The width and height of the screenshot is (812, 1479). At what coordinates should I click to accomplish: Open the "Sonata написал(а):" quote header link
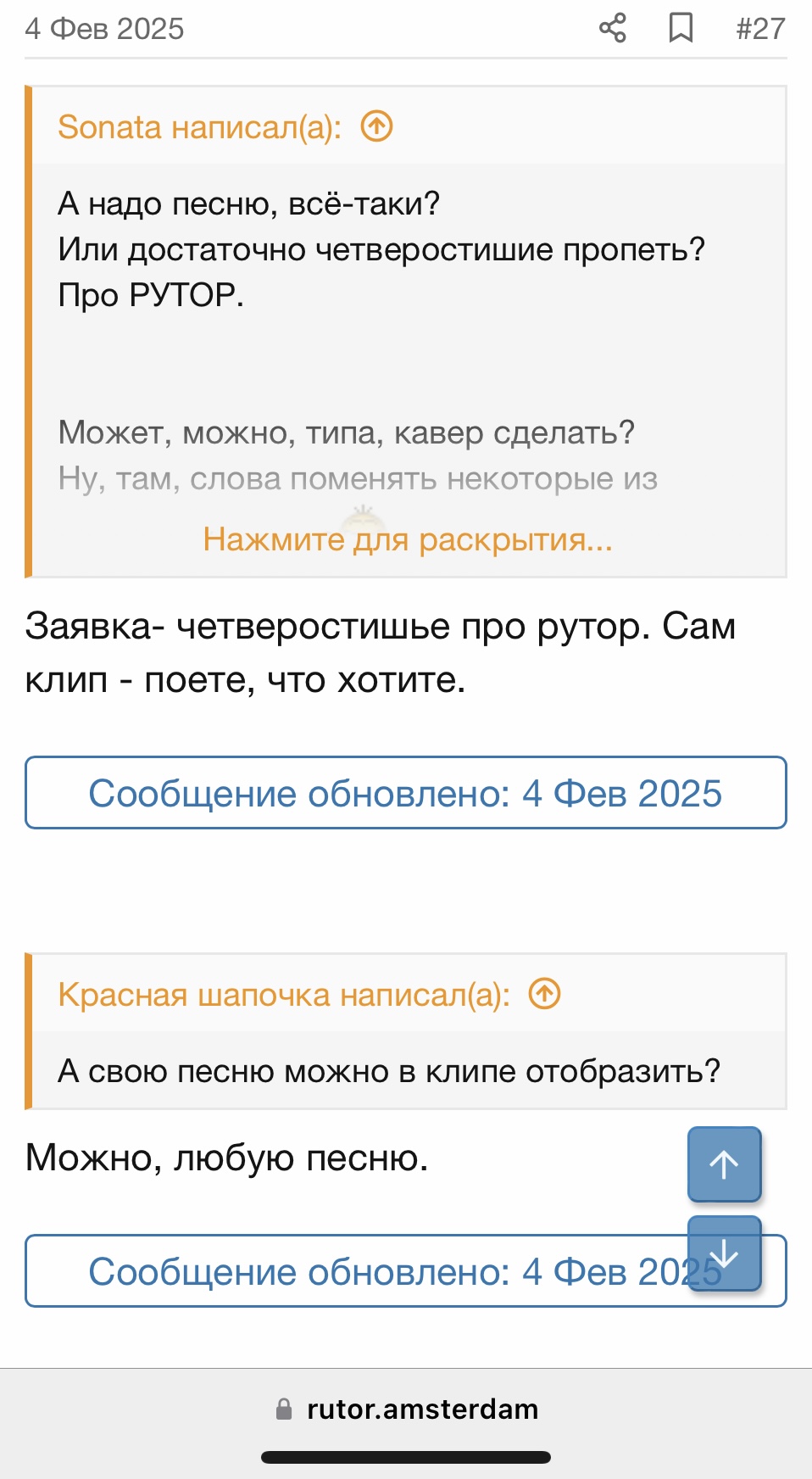199,127
